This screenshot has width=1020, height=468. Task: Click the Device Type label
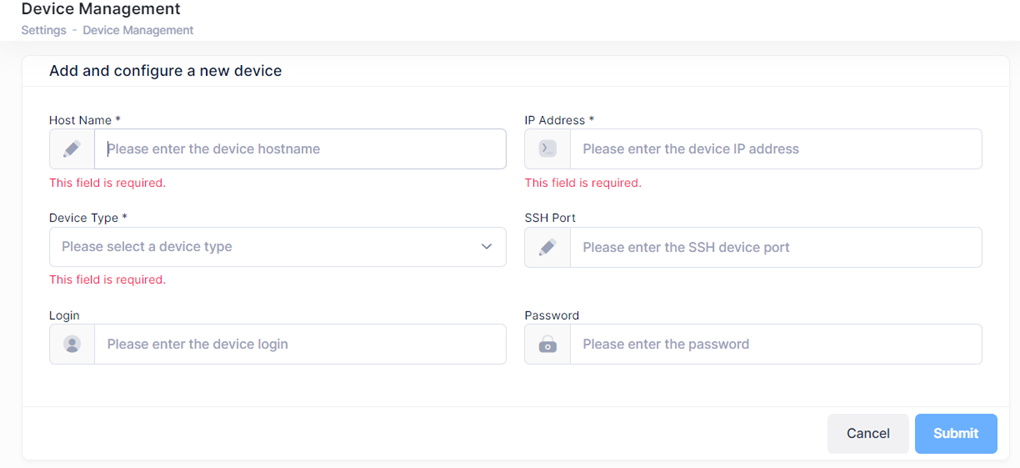(x=88, y=217)
